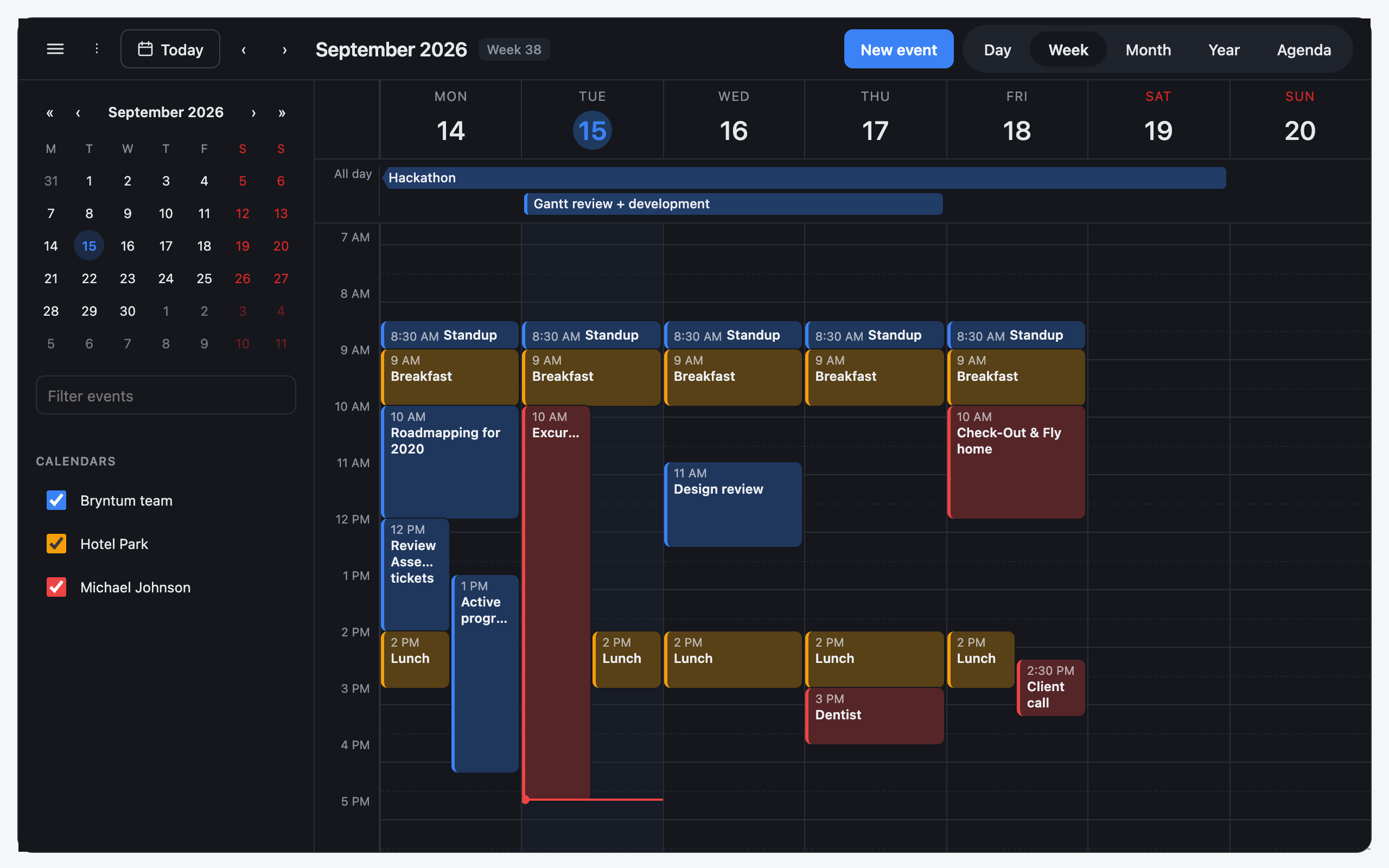Pick date 30 in the mini calendar

point(128,311)
